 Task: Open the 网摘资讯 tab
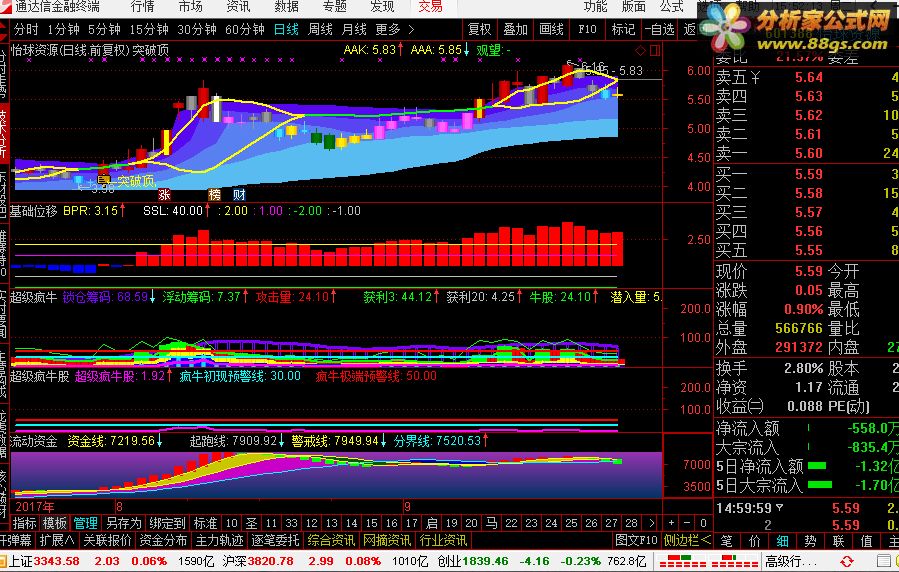coord(386,540)
